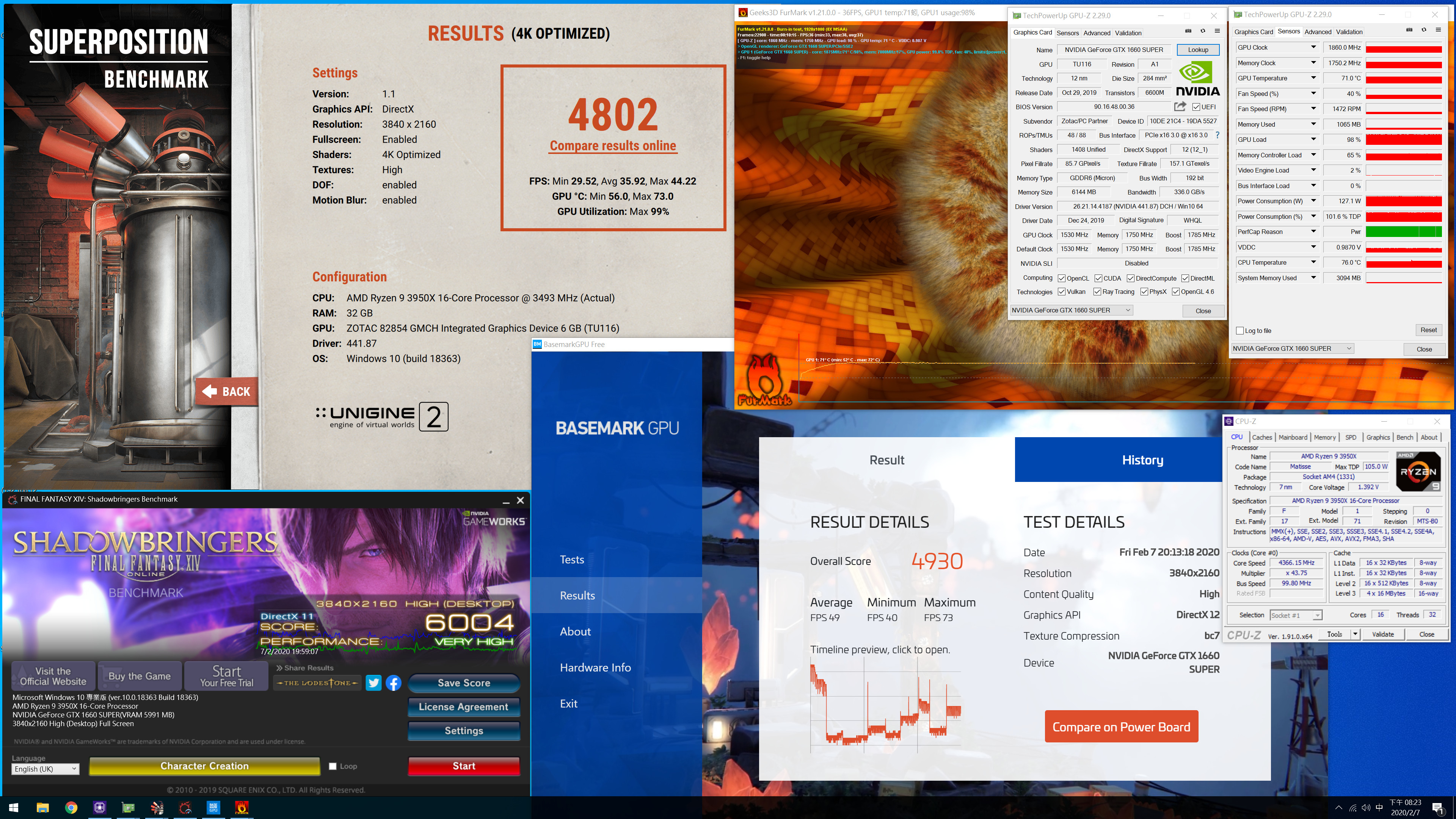
Task: Switch to CPU-Z taskbar icon
Action: point(100,807)
